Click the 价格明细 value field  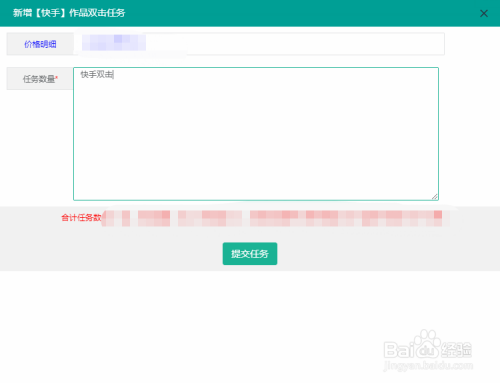(259, 44)
